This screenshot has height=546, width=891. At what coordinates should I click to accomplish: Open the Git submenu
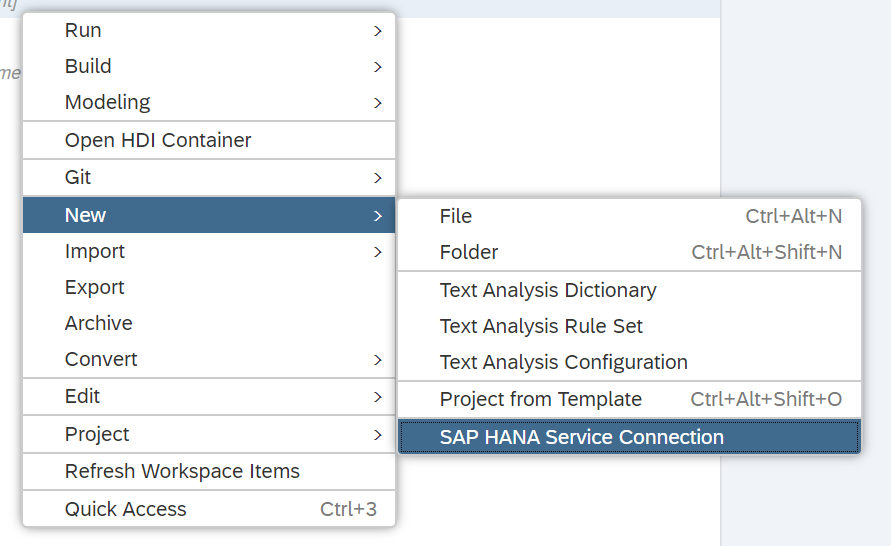pos(209,178)
